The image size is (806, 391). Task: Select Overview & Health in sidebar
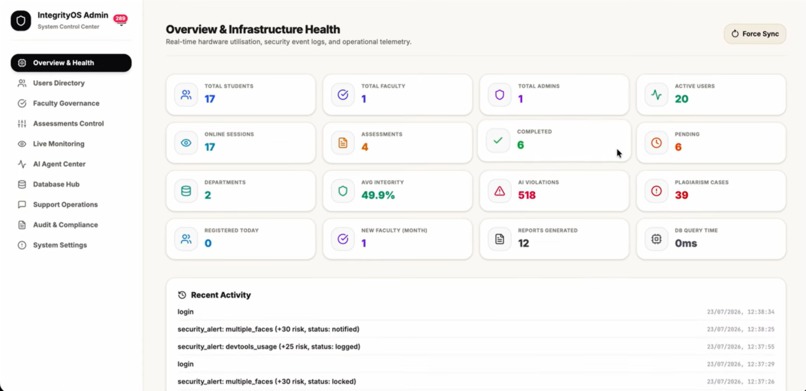(71, 63)
